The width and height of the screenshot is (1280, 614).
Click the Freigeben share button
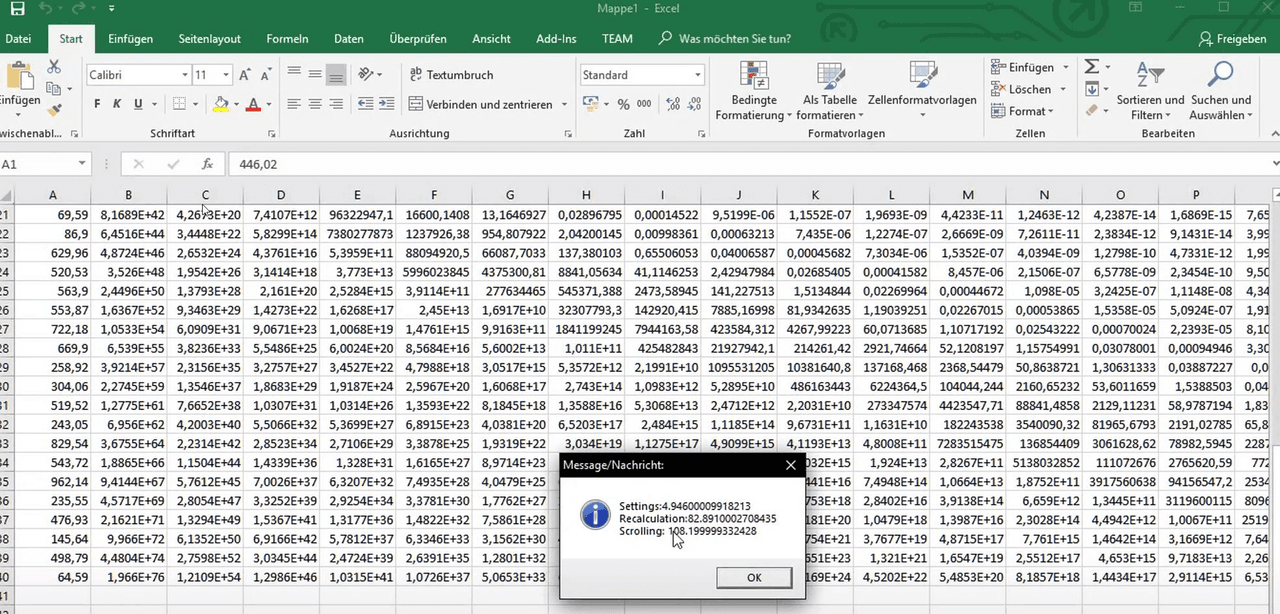coord(1232,39)
